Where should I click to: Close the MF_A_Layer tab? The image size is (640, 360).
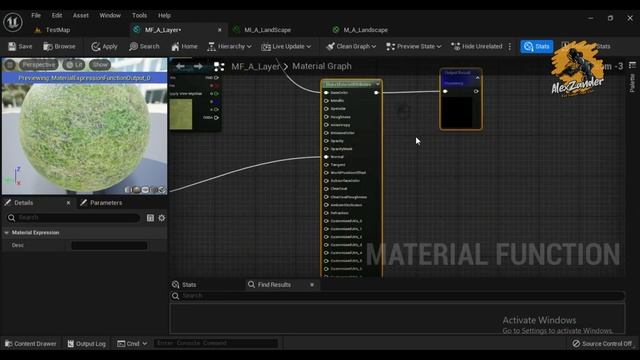(220, 30)
